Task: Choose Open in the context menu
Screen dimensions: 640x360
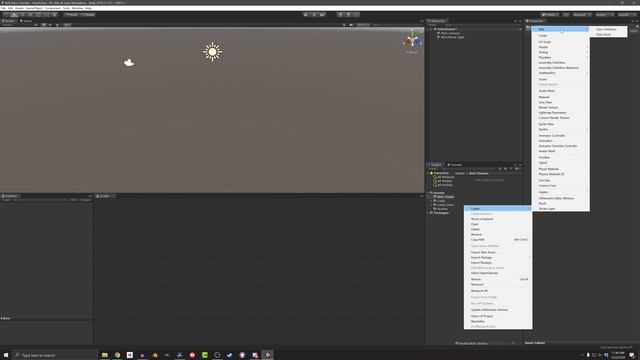Action: [498, 224]
